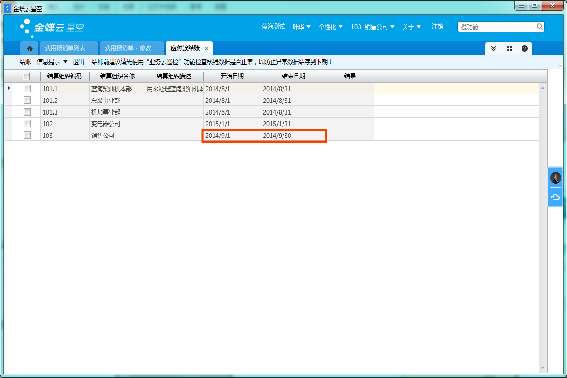Minimize the application window
The height and width of the screenshot is (378, 567).
(x=521, y=6)
